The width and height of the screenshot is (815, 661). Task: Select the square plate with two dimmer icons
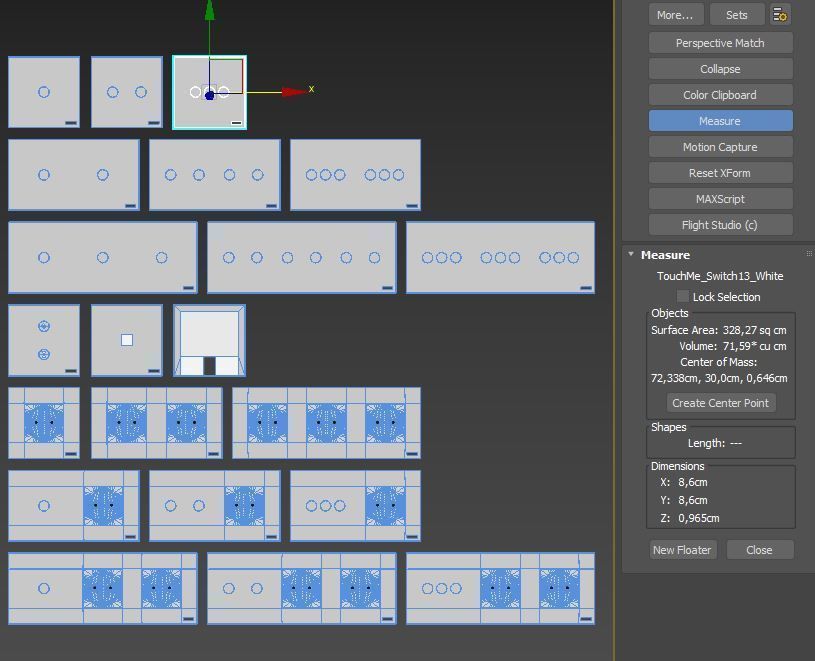(44, 340)
